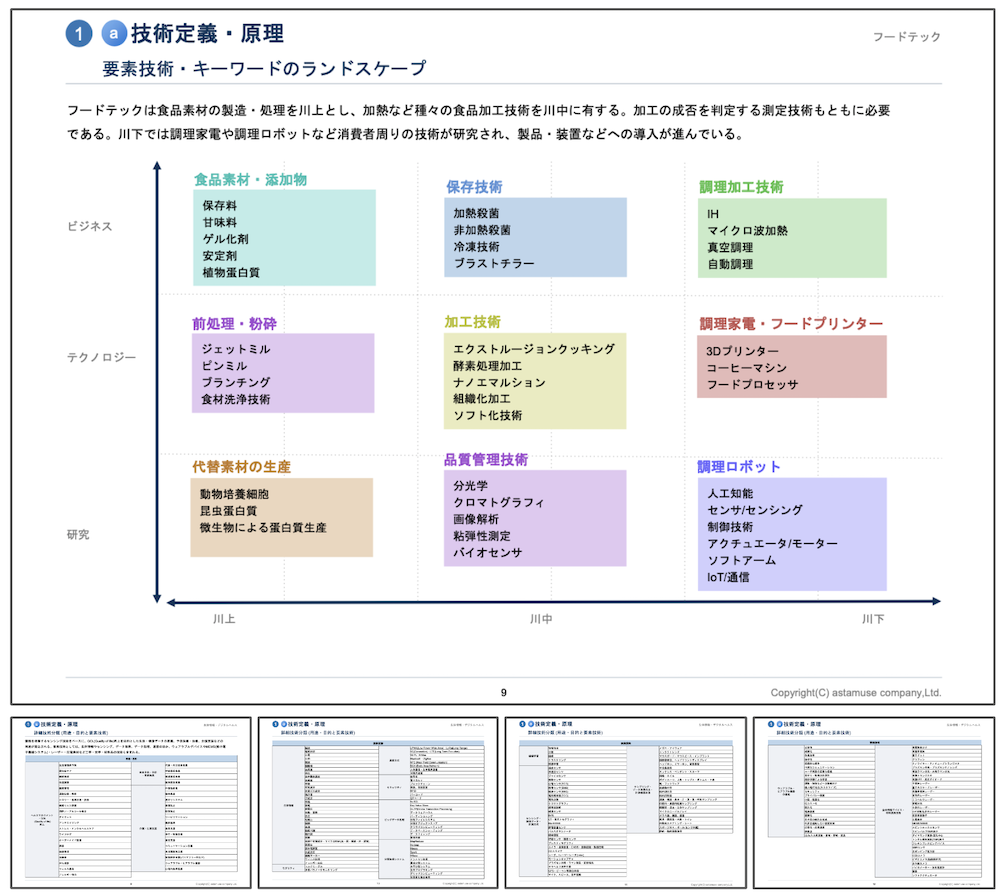
Task: Click the 調理加工技術 heading
Action: [x=741, y=187]
